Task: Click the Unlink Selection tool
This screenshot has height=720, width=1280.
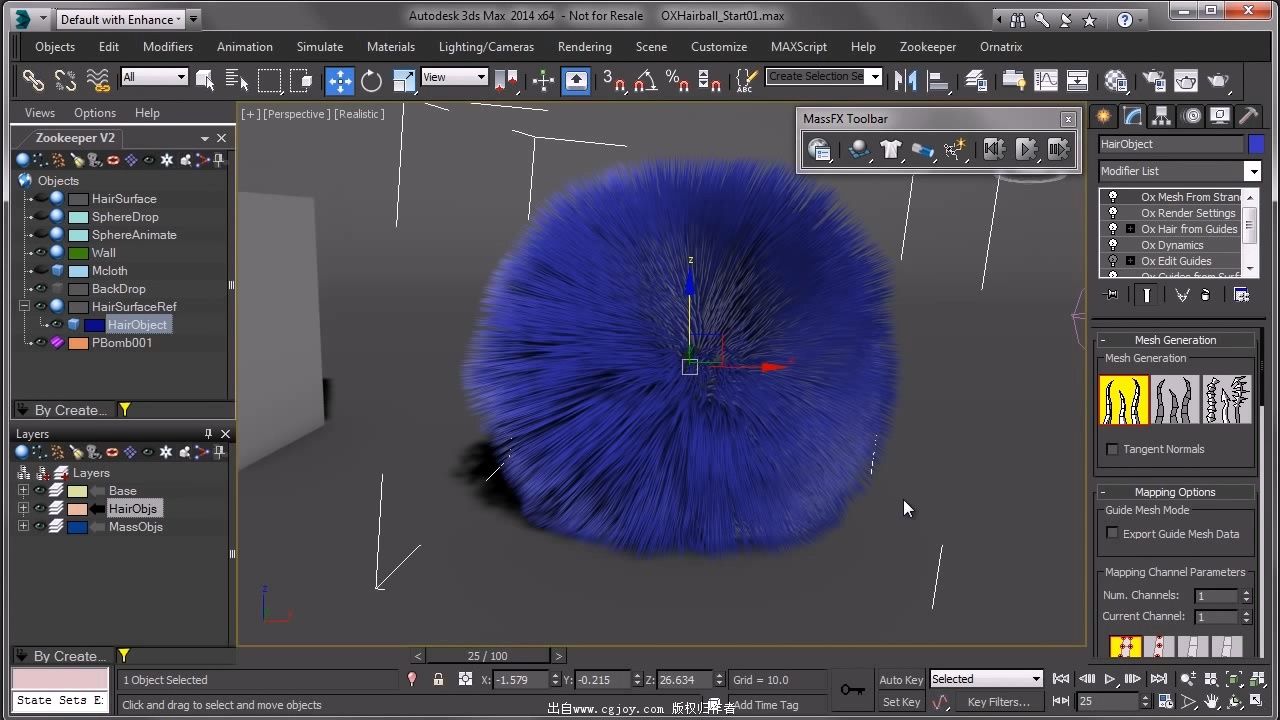Action: (65, 81)
